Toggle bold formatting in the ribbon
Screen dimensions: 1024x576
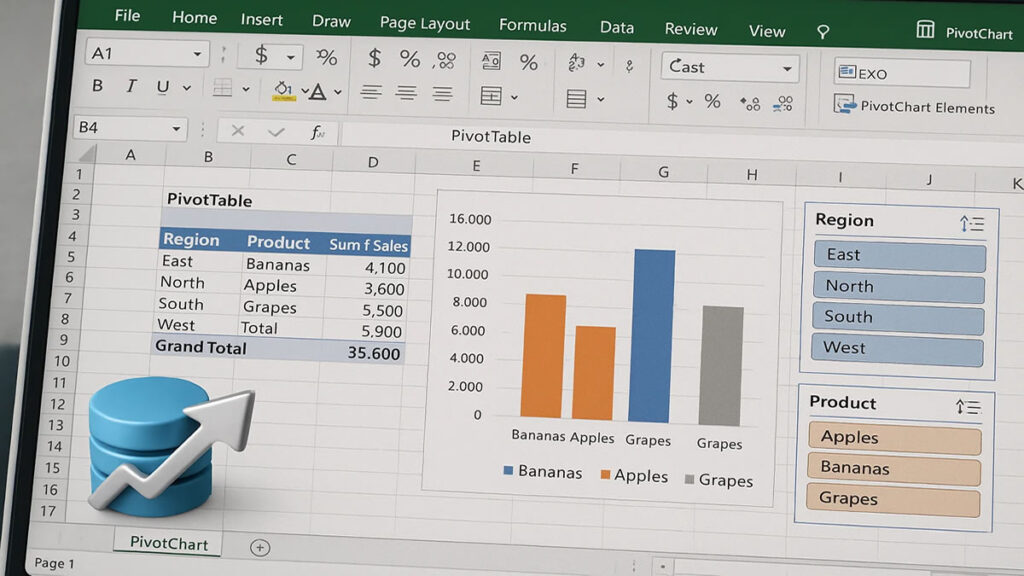tap(97, 87)
